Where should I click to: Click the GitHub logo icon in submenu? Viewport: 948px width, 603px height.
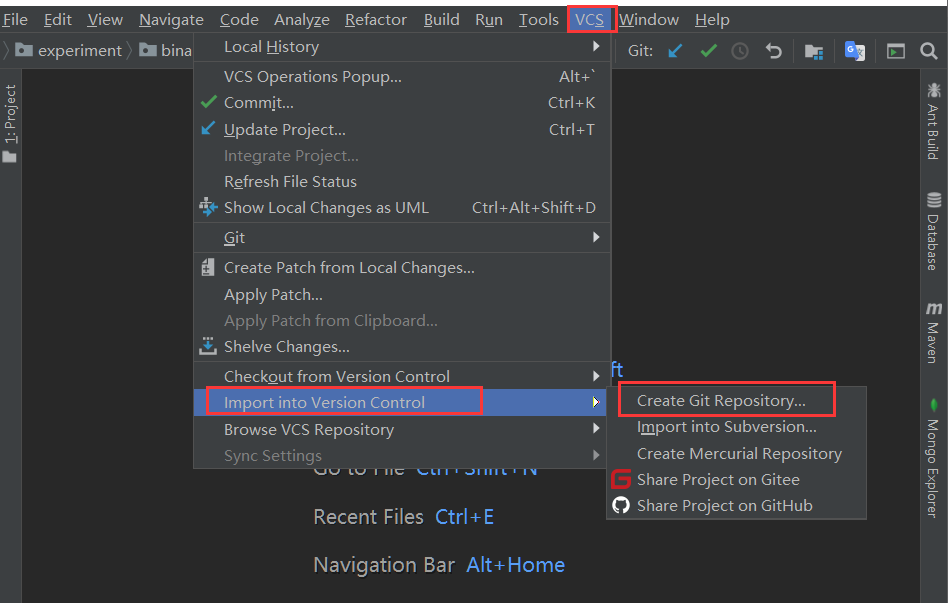[621, 505]
